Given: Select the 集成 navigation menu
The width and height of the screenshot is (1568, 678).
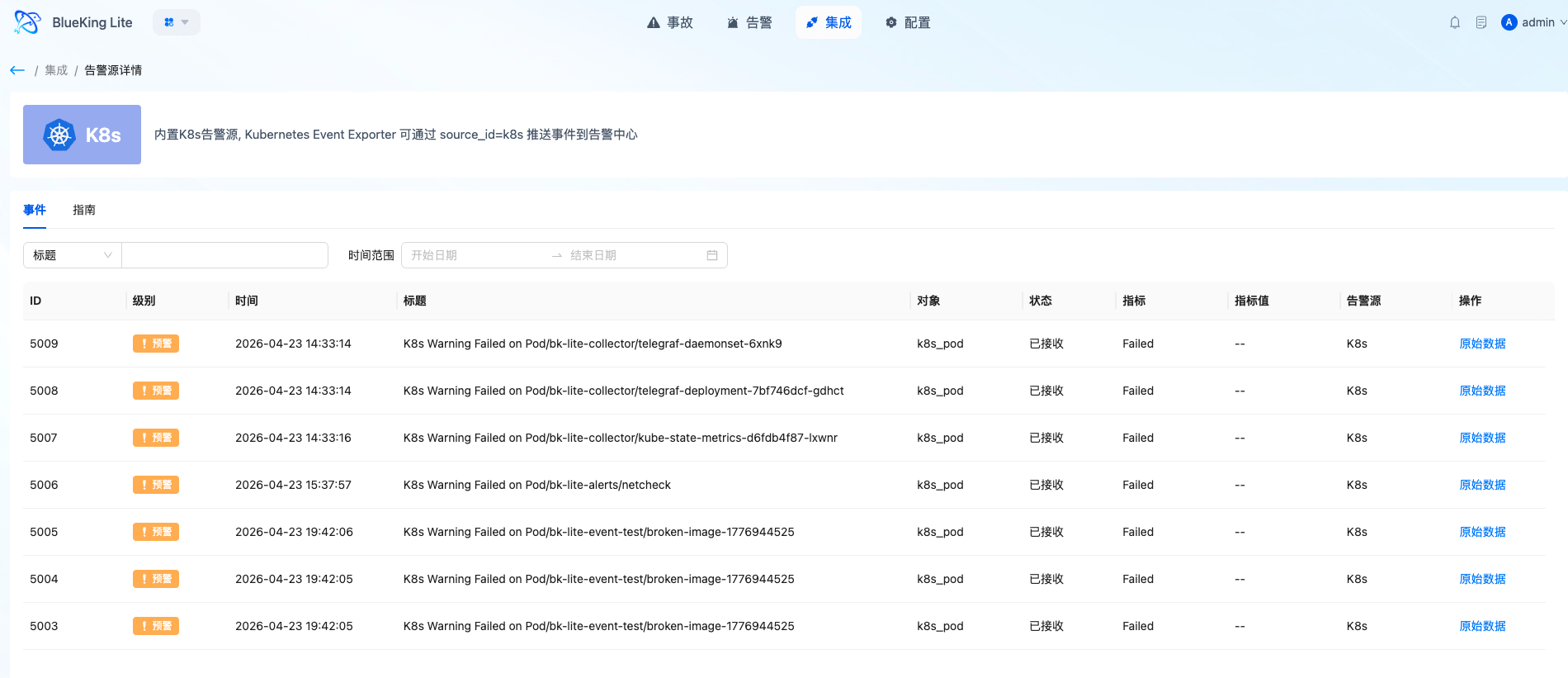Looking at the screenshot, I should 829,22.
